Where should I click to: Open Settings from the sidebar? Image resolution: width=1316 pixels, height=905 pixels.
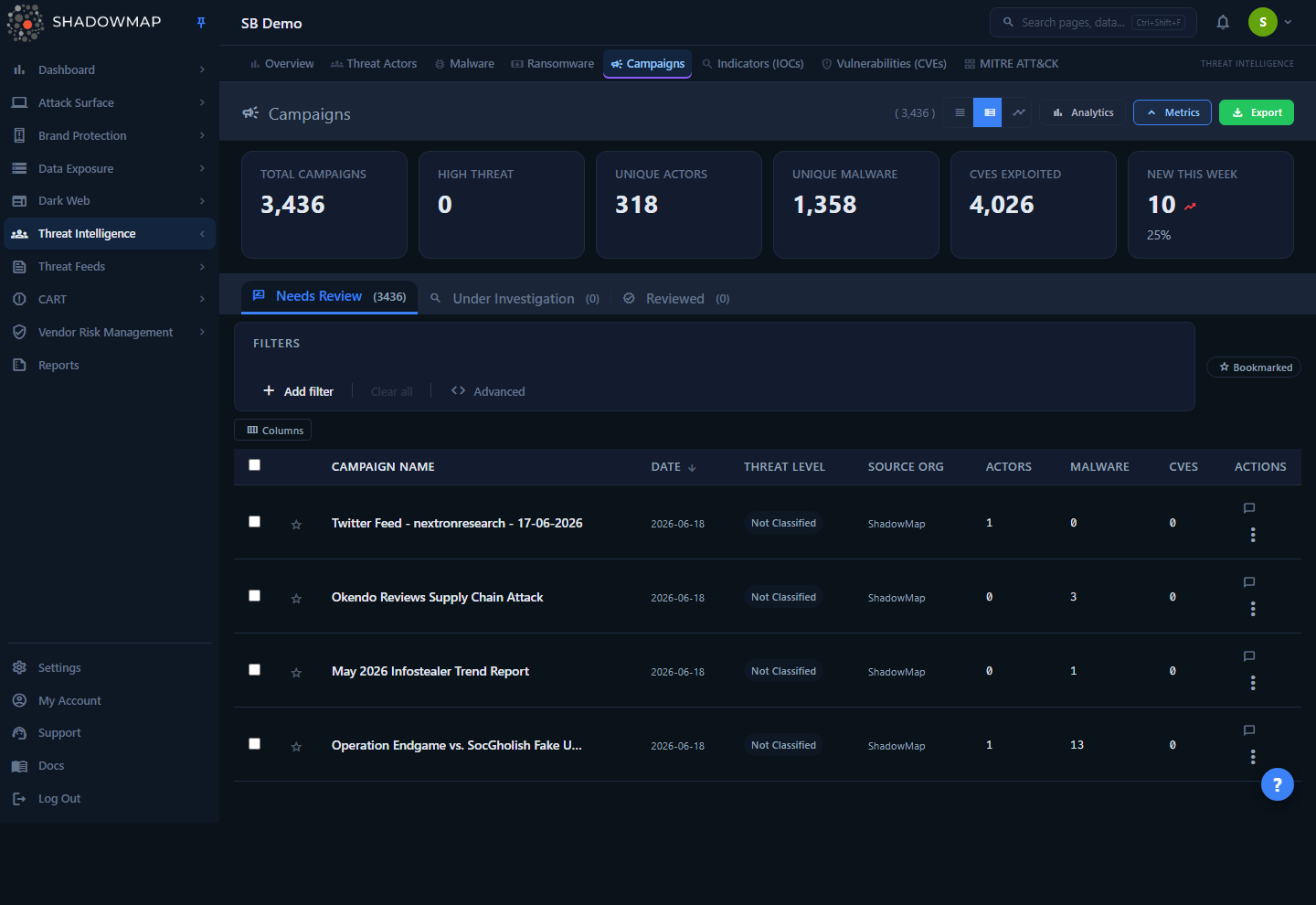110,668
